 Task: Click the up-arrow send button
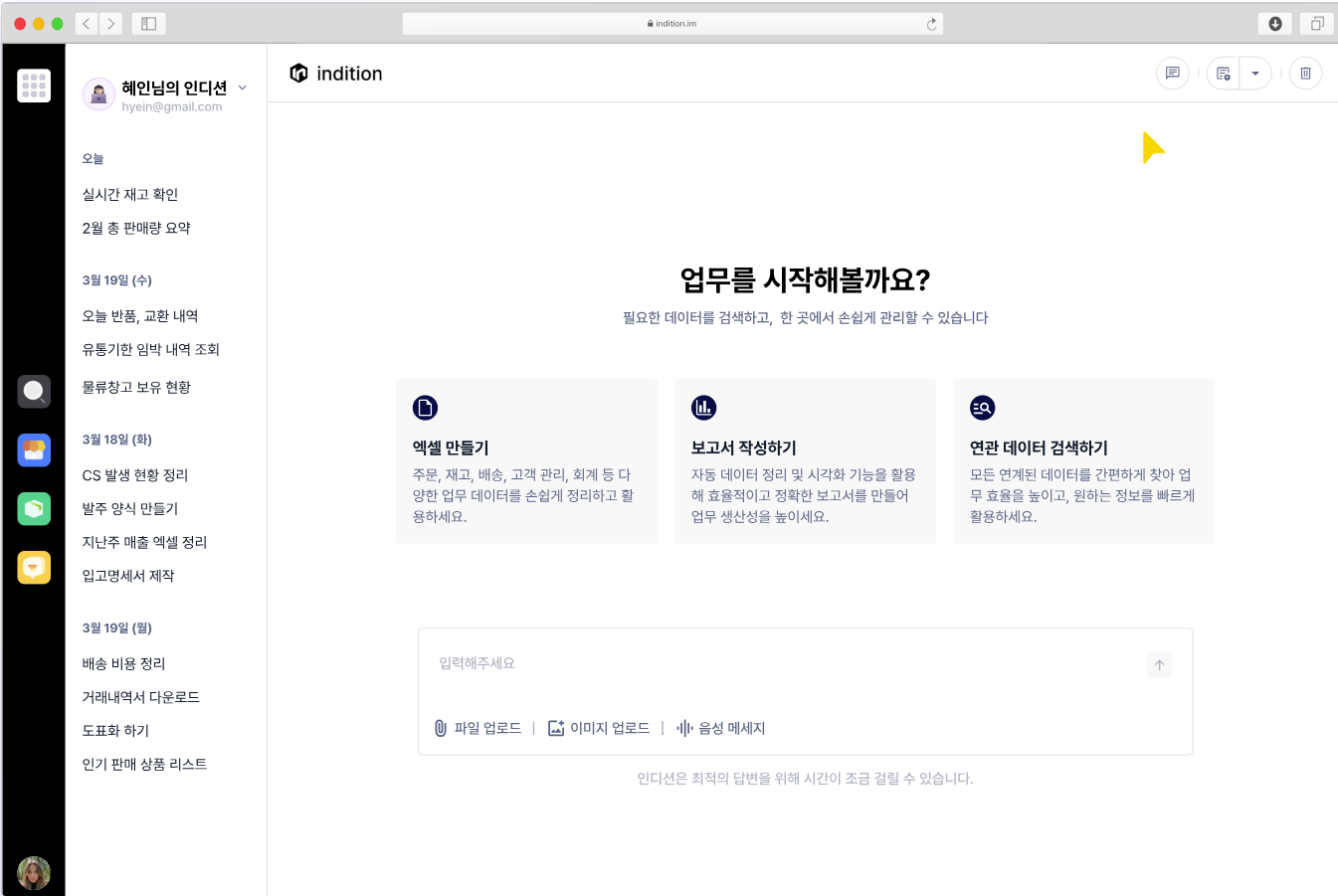click(x=1159, y=664)
